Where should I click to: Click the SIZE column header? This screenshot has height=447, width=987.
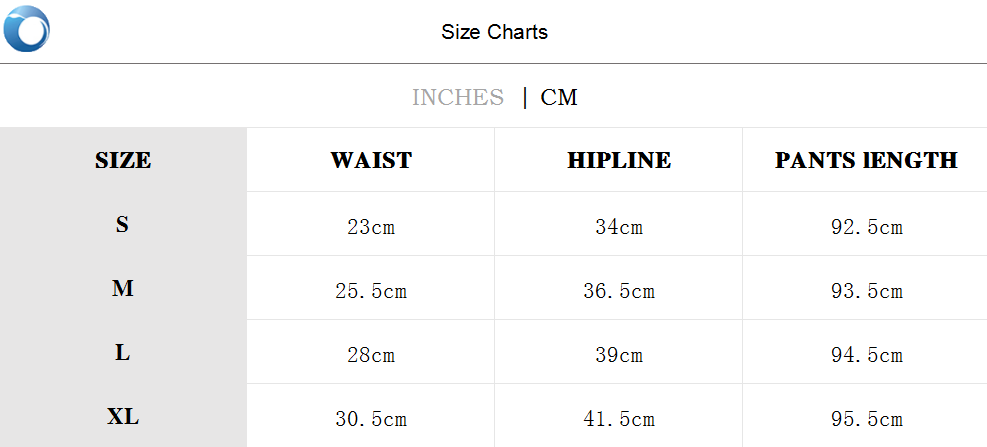point(123,160)
